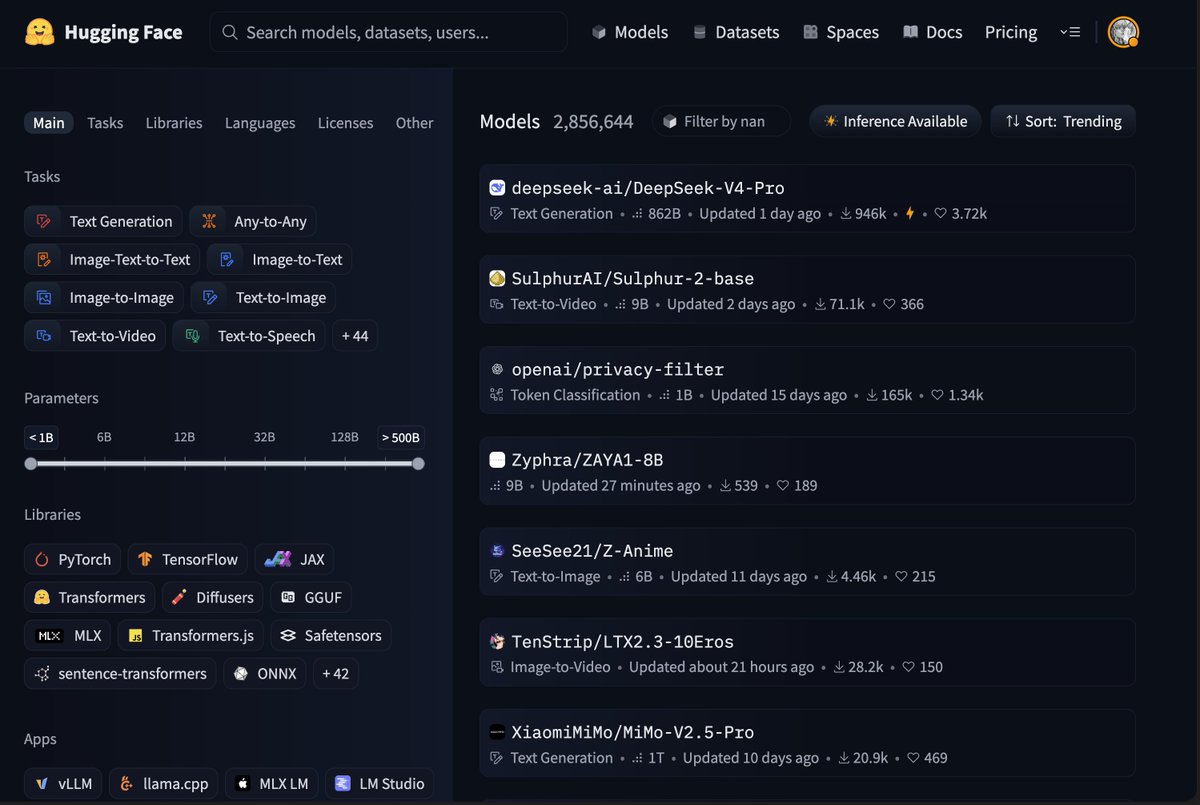Filter by llama.cpp app
This screenshot has height=805, width=1200.
tap(164, 784)
